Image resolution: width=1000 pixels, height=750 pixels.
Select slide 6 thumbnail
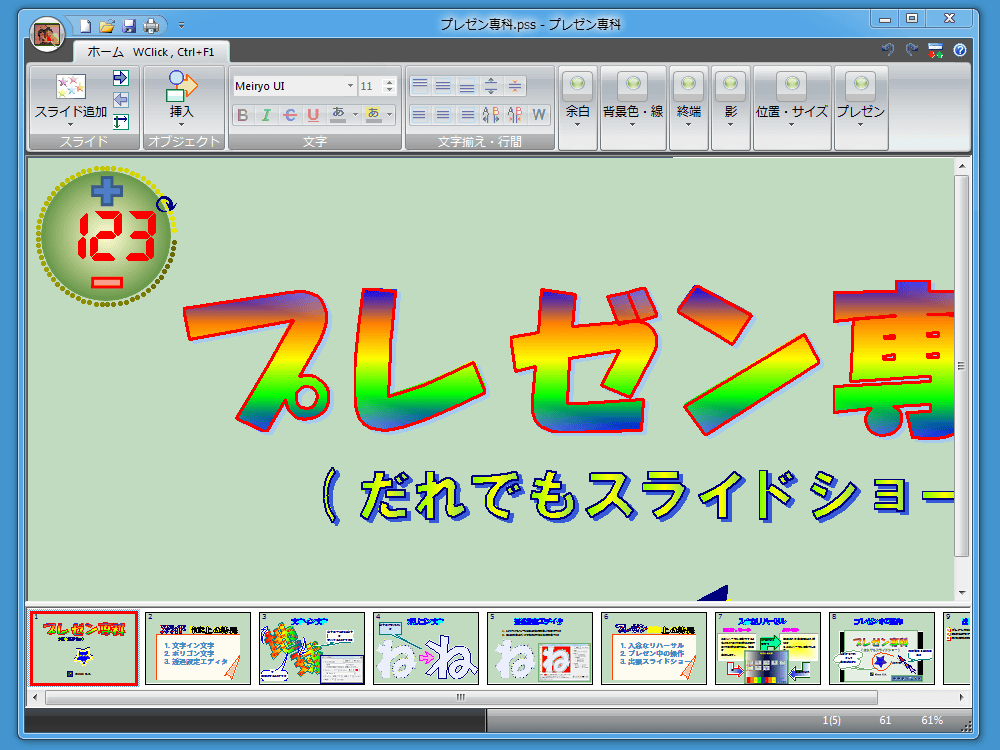point(654,649)
